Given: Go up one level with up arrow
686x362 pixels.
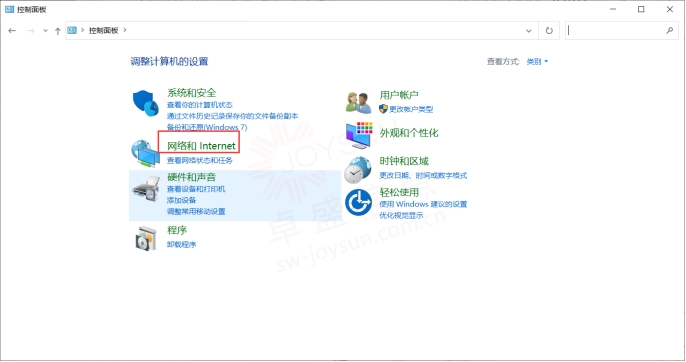Looking at the screenshot, I should (x=58, y=31).
